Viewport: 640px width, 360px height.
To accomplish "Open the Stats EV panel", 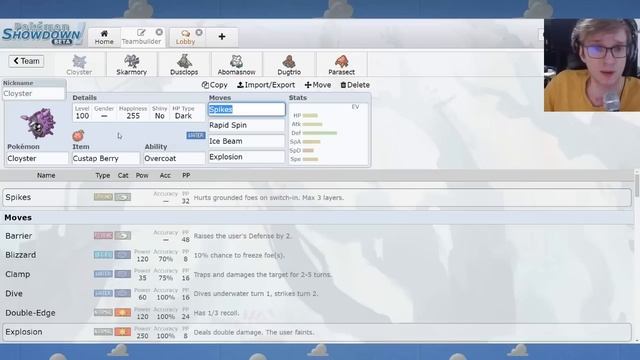I will (x=328, y=133).
